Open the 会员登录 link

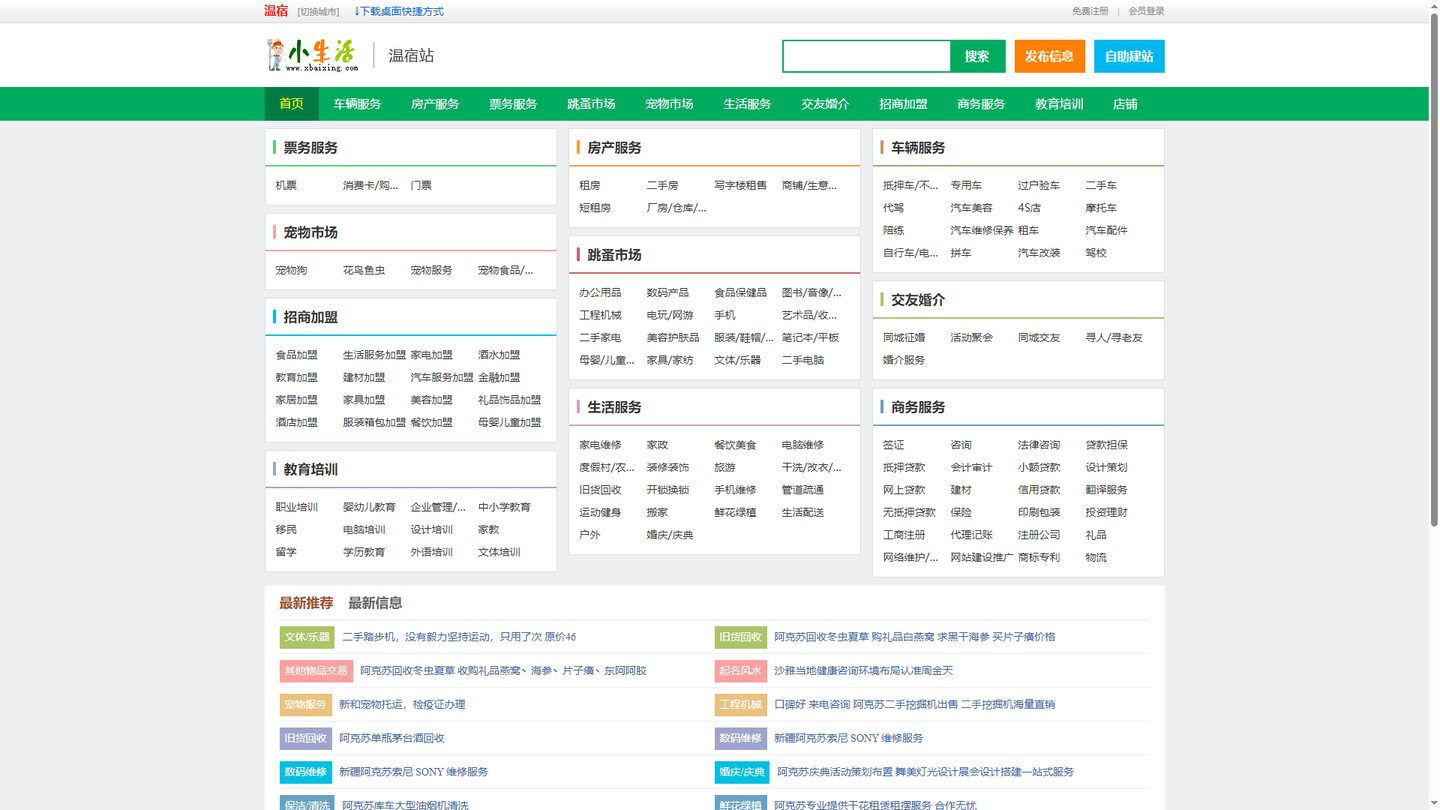1146,12
